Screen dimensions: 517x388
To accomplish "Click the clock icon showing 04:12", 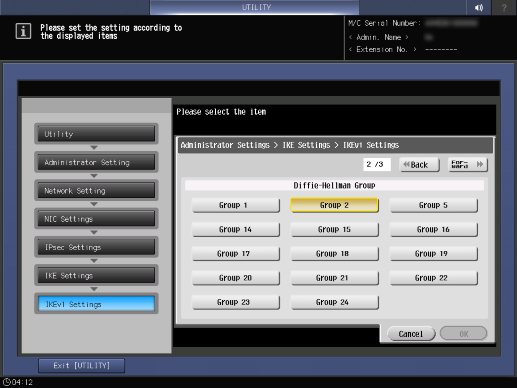I will click(7, 382).
